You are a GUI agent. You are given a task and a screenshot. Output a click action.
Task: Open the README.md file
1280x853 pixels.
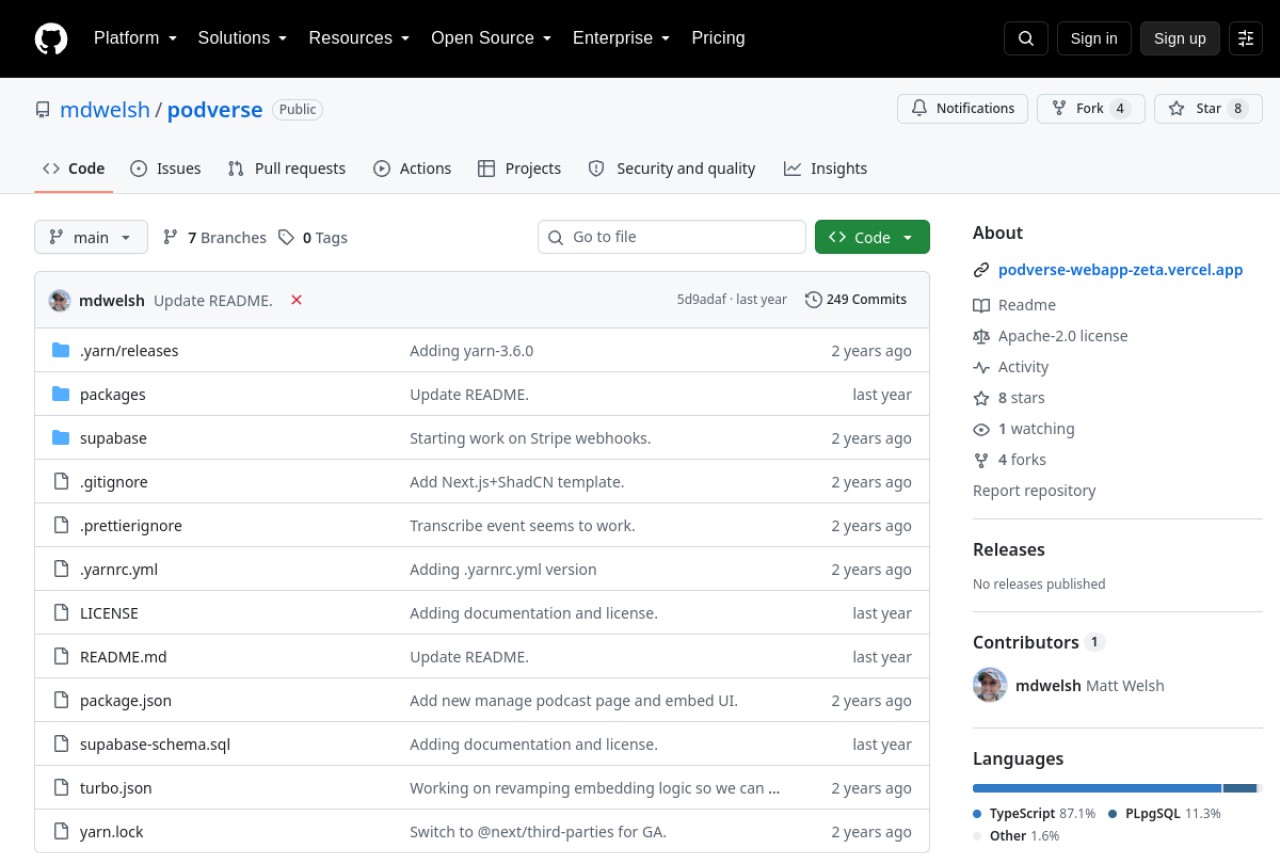[123, 657]
